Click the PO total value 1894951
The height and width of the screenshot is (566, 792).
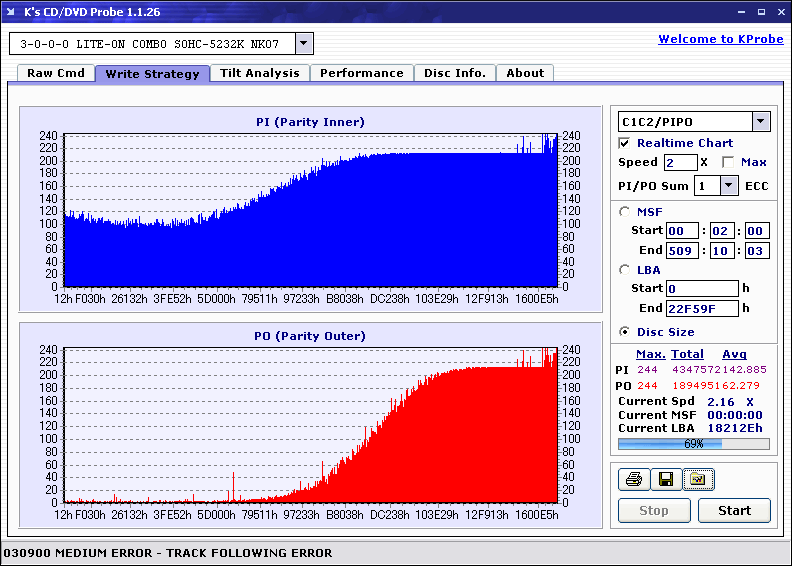697,386
